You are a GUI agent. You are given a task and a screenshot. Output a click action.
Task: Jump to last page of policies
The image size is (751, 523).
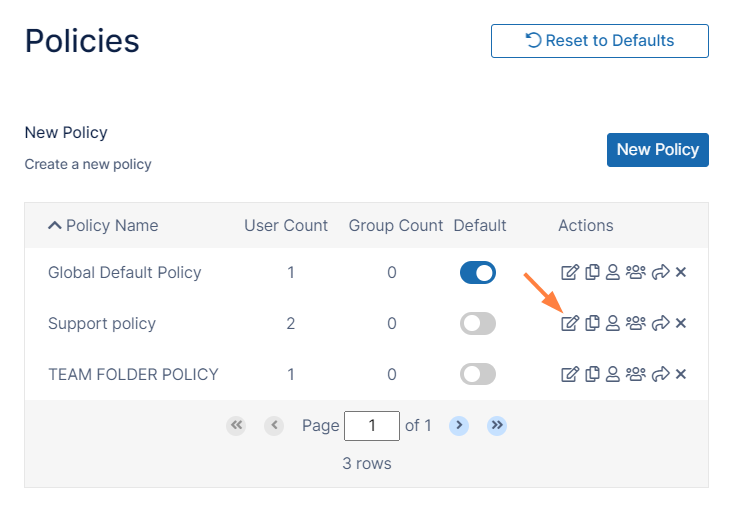click(x=497, y=425)
